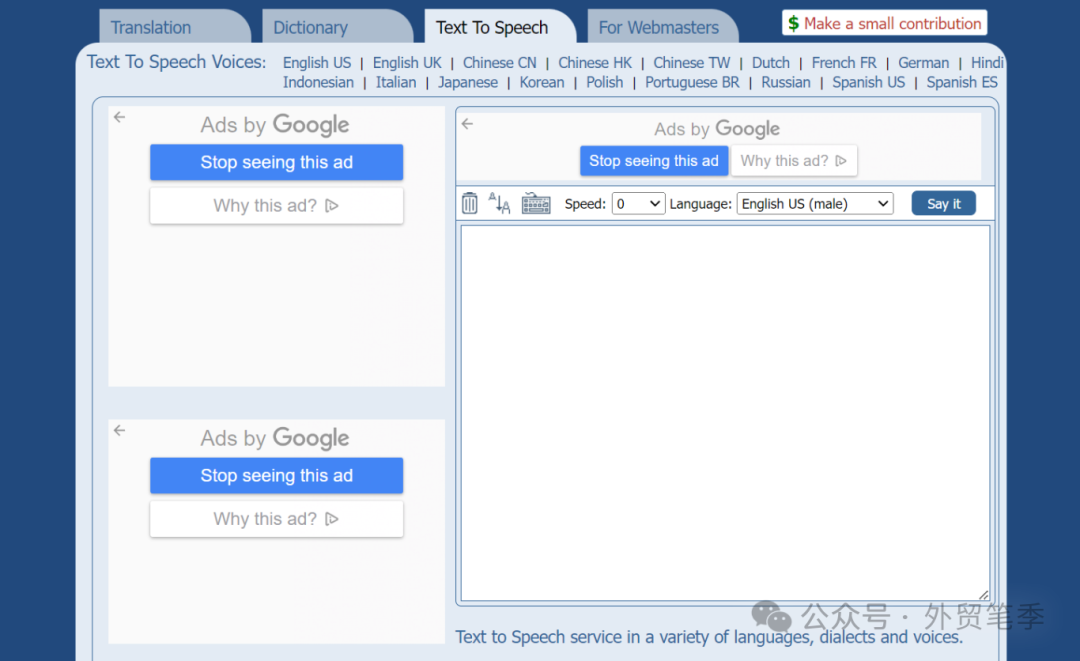Choose the Spanish ES voice link
Viewport: 1080px width, 661px height.
pyautogui.click(x=962, y=83)
